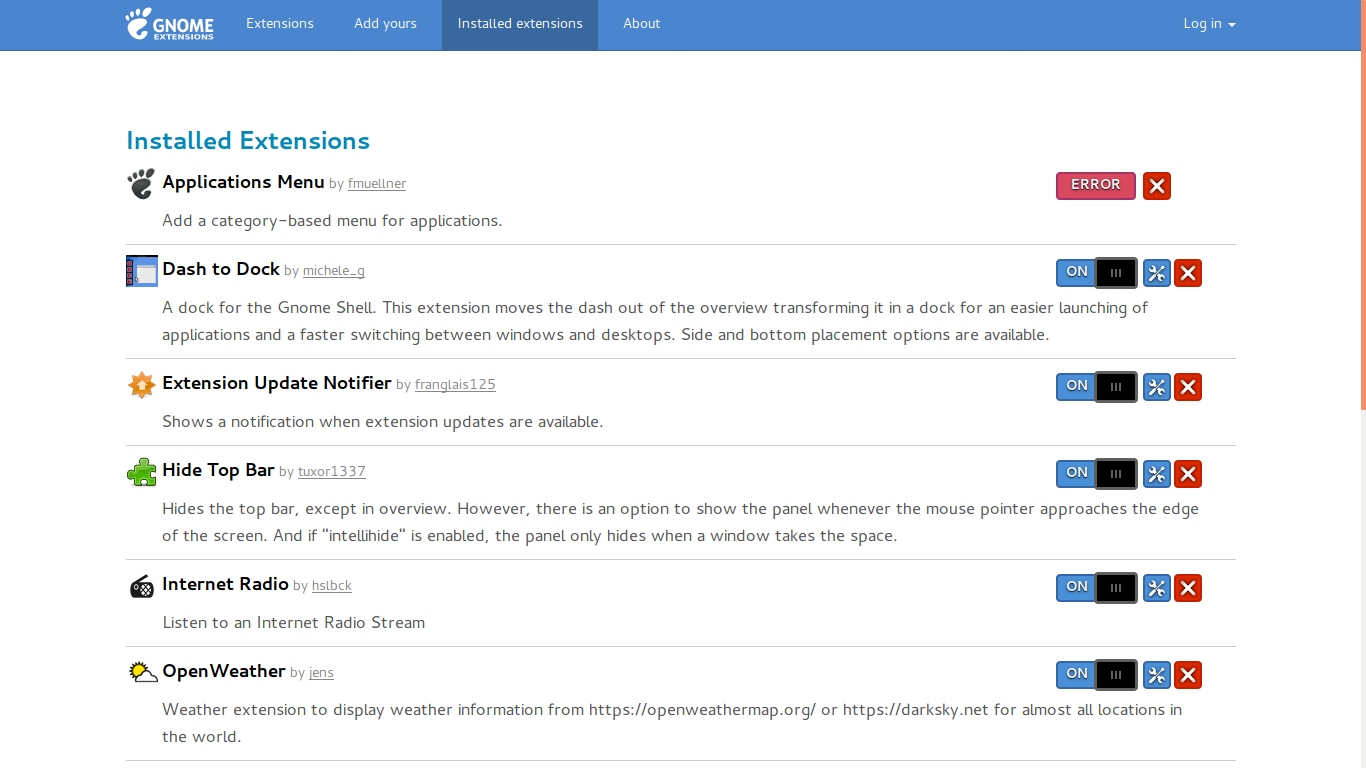The height and width of the screenshot is (768, 1366).
Task: Turn off the OpenWeather switch
Action: (x=1097, y=675)
